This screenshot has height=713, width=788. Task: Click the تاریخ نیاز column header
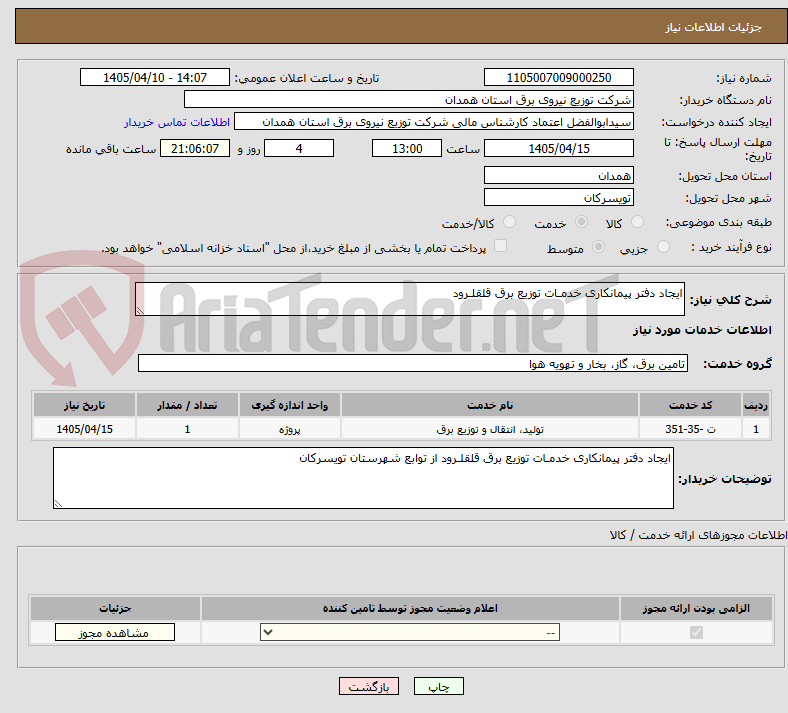click(x=84, y=405)
